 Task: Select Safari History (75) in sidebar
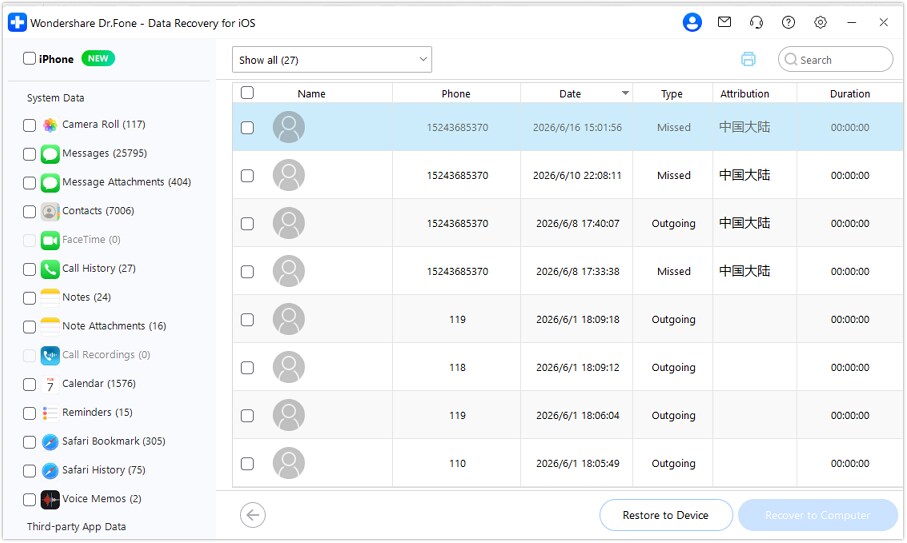pos(104,470)
